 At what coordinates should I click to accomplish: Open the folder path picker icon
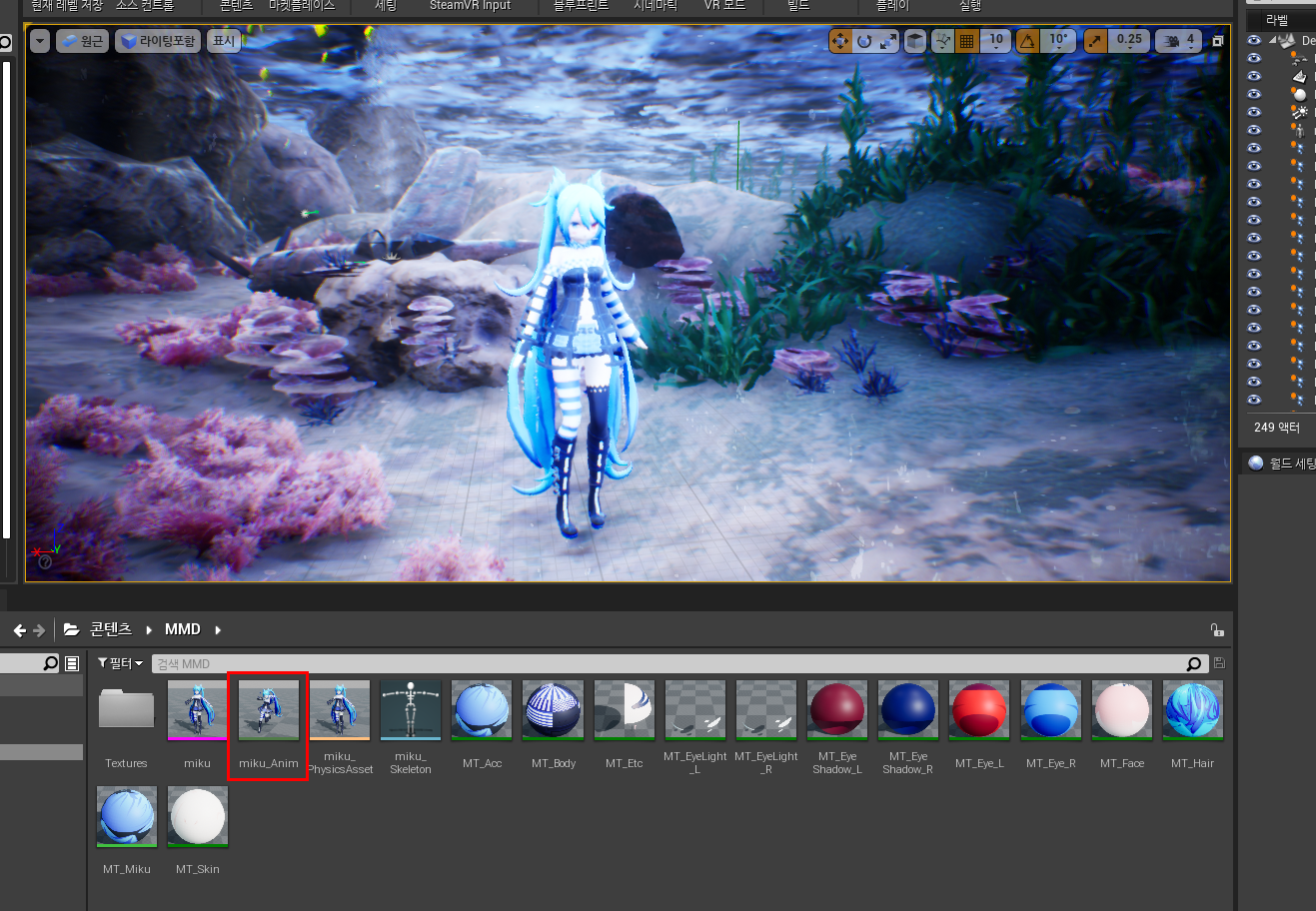71,629
